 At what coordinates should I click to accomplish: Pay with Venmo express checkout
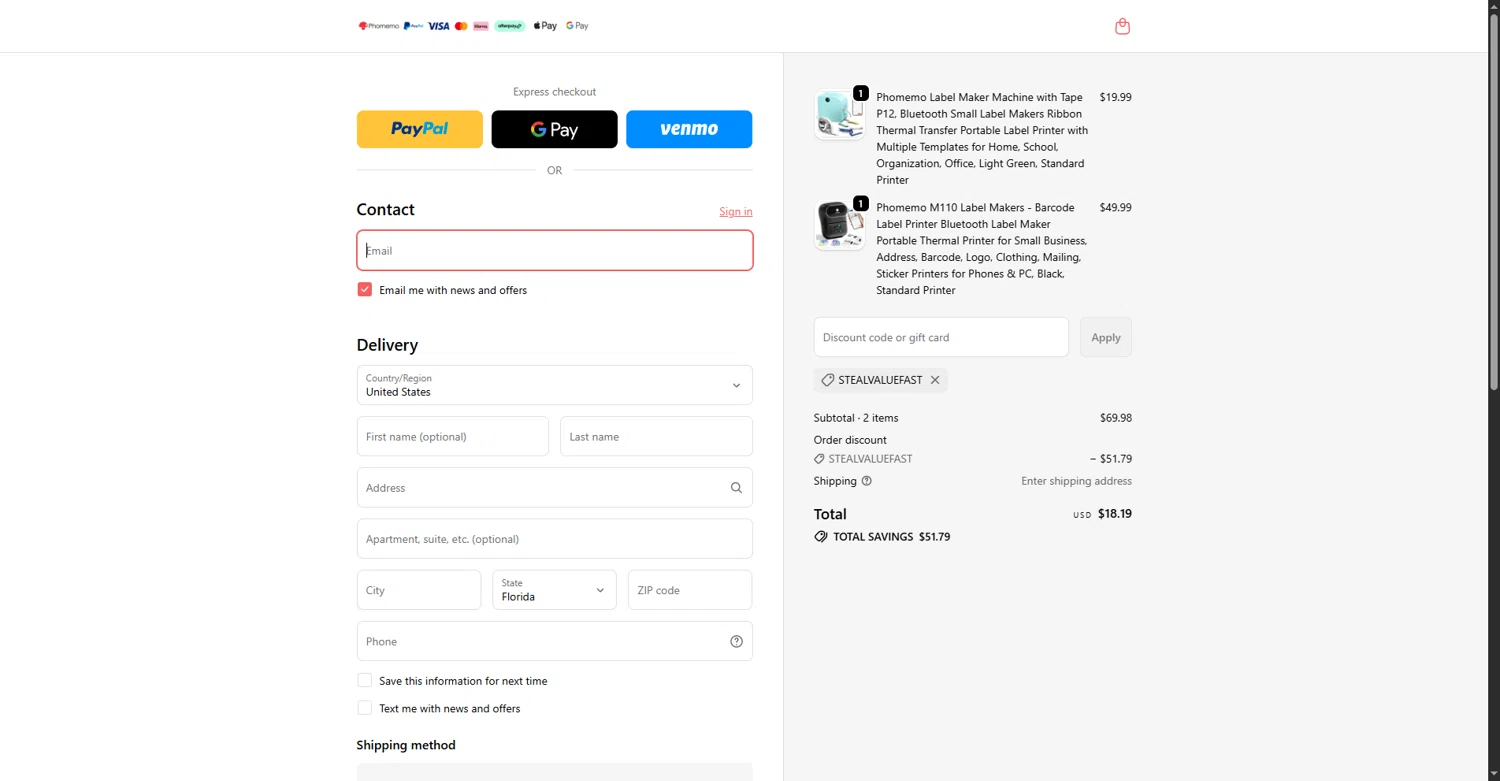(689, 129)
